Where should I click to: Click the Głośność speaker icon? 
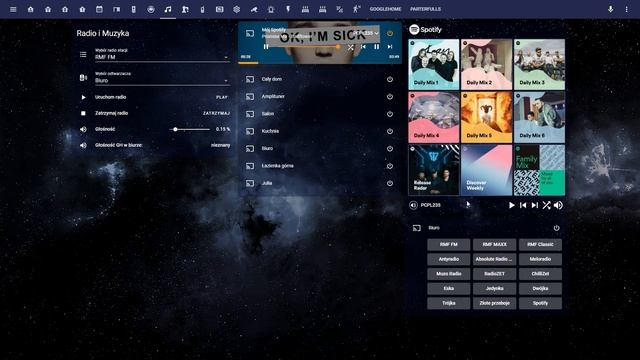tap(83, 129)
